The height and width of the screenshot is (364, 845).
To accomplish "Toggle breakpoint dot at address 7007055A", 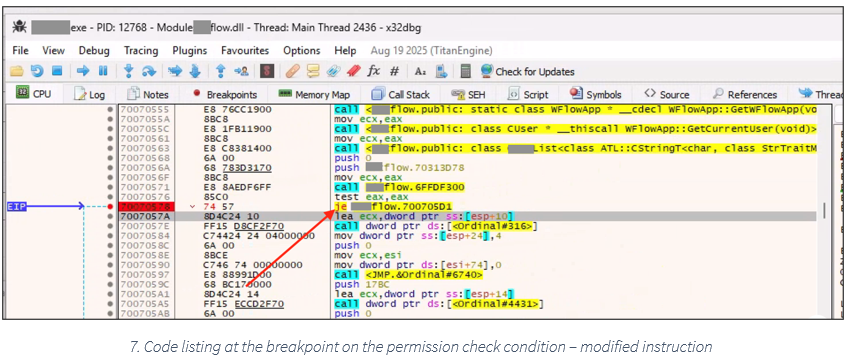I will (x=110, y=119).
